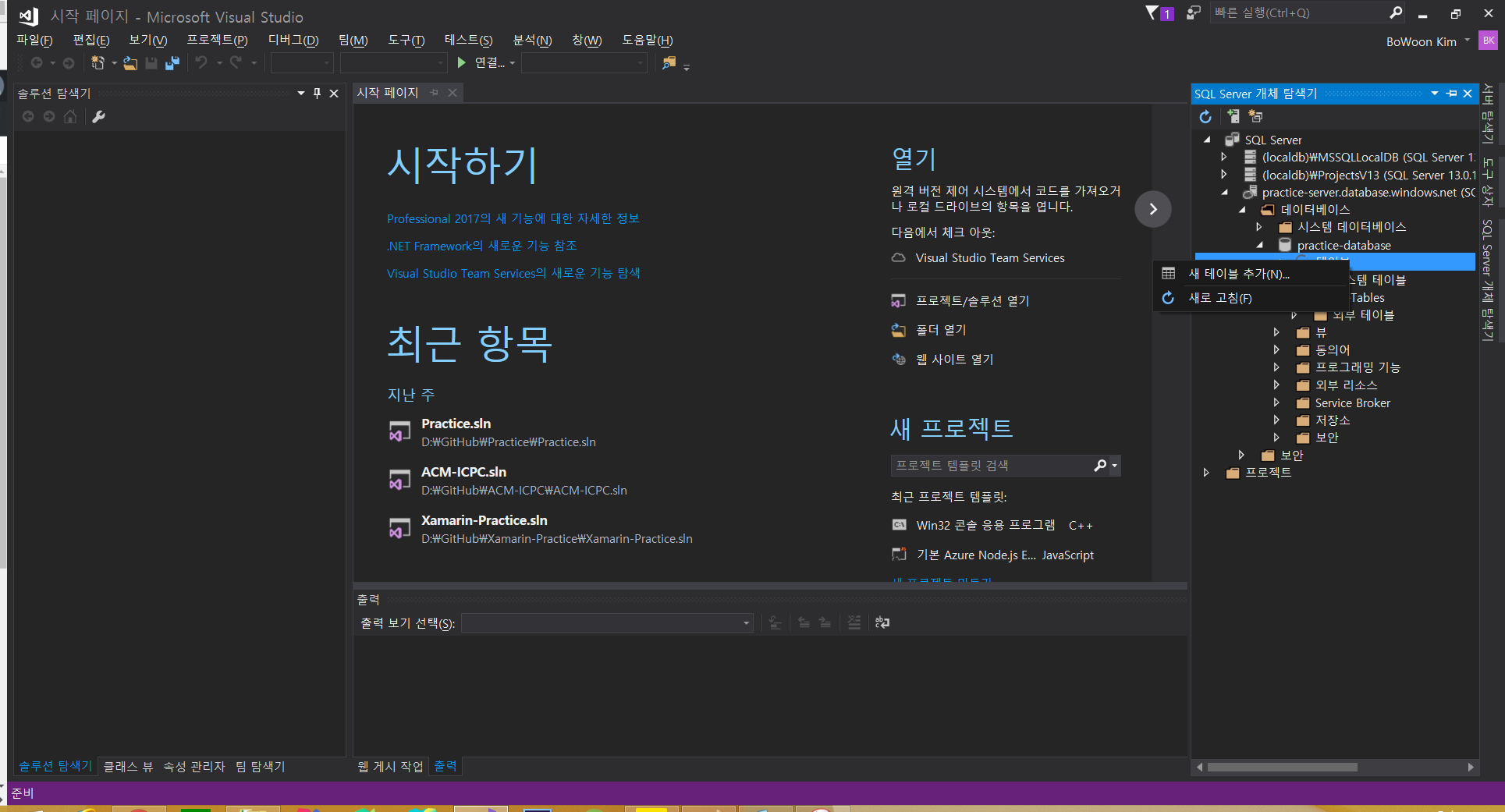Toggle auto-hide pin on SQL Server Object Explorer
Image resolution: width=1505 pixels, height=812 pixels.
tap(1451, 94)
